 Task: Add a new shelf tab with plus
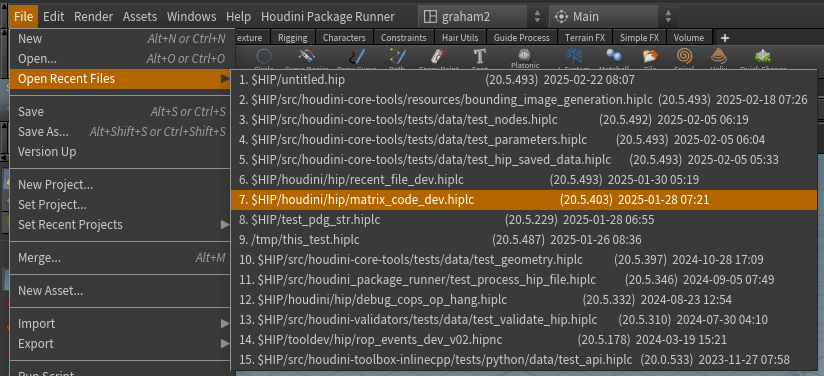(x=725, y=38)
